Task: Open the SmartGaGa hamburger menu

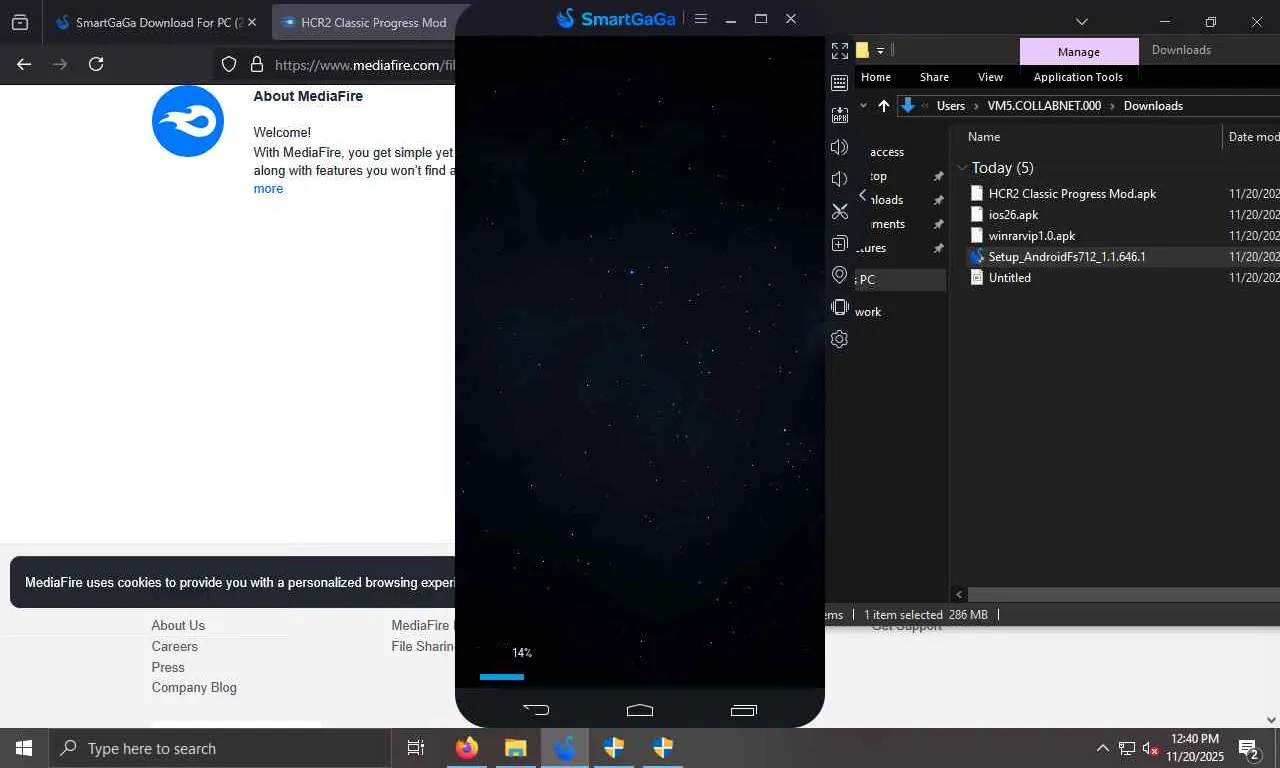Action: [x=701, y=18]
